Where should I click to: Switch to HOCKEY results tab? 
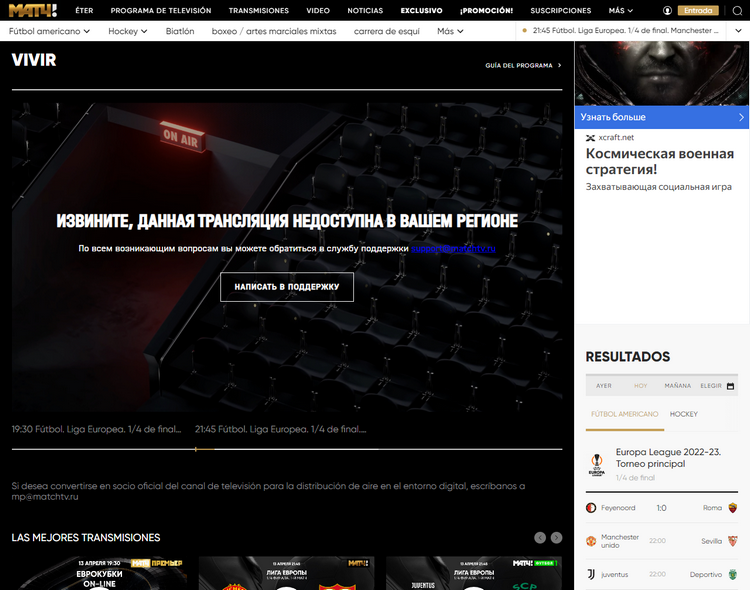[x=684, y=414]
